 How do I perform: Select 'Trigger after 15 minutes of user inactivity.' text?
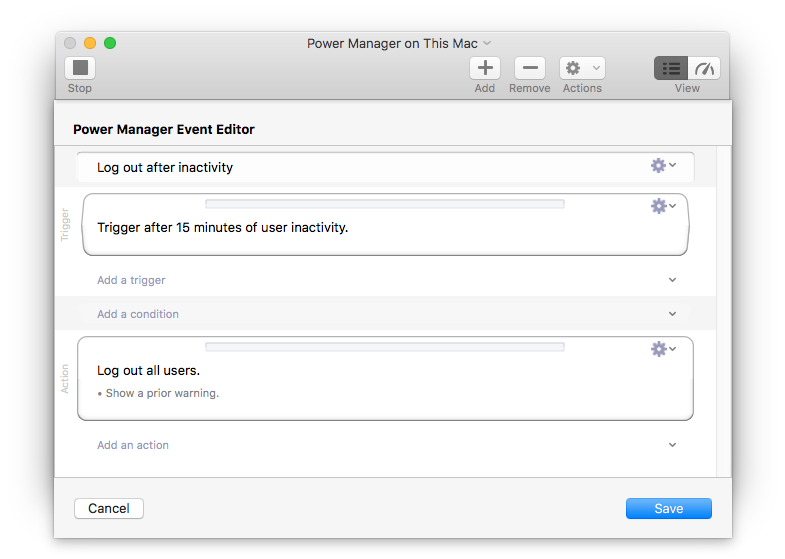click(222, 228)
